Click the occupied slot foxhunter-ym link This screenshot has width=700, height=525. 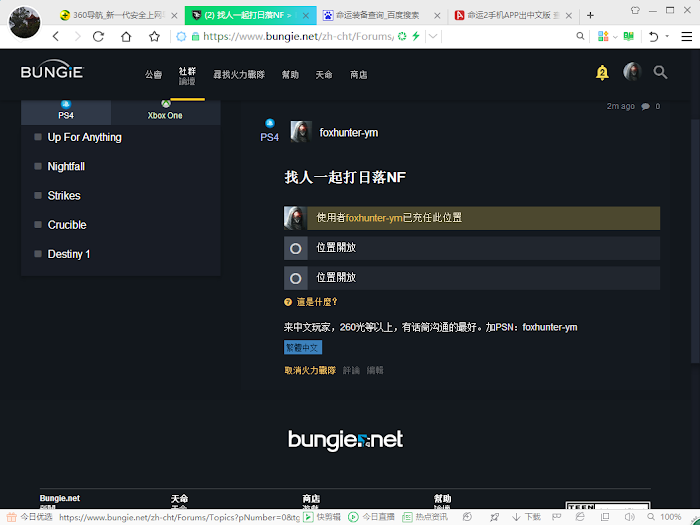coord(374,218)
